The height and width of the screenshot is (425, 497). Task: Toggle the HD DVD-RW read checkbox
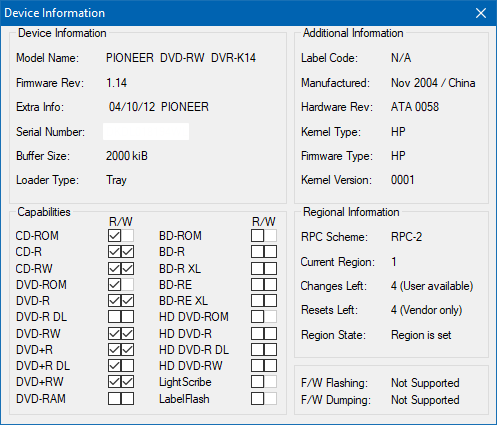[257, 366]
